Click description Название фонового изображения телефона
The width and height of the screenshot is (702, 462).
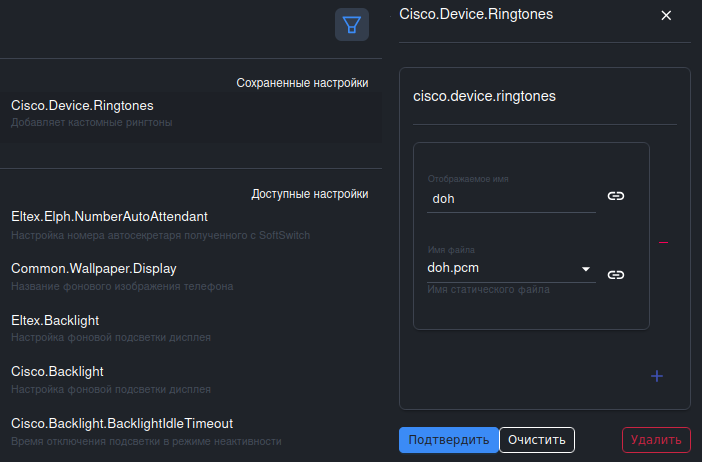[x=122, y=286]
